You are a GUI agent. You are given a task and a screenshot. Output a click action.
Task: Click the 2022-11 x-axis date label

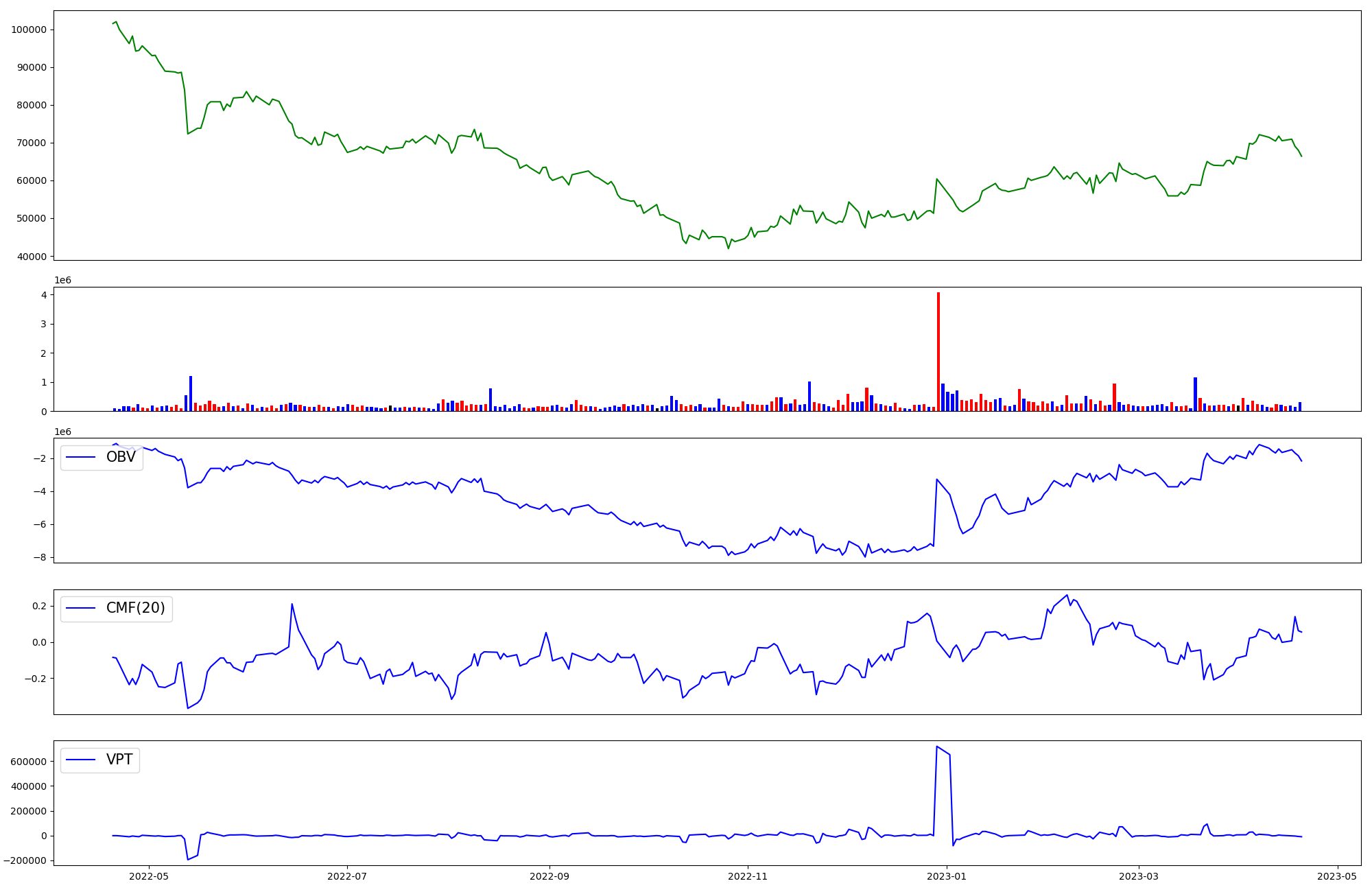(x=748, y=876)
